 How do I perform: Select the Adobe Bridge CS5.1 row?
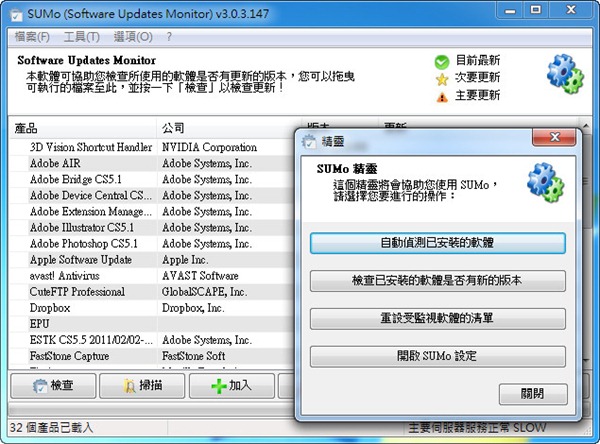pyautogui.click(x=152, y=179)
